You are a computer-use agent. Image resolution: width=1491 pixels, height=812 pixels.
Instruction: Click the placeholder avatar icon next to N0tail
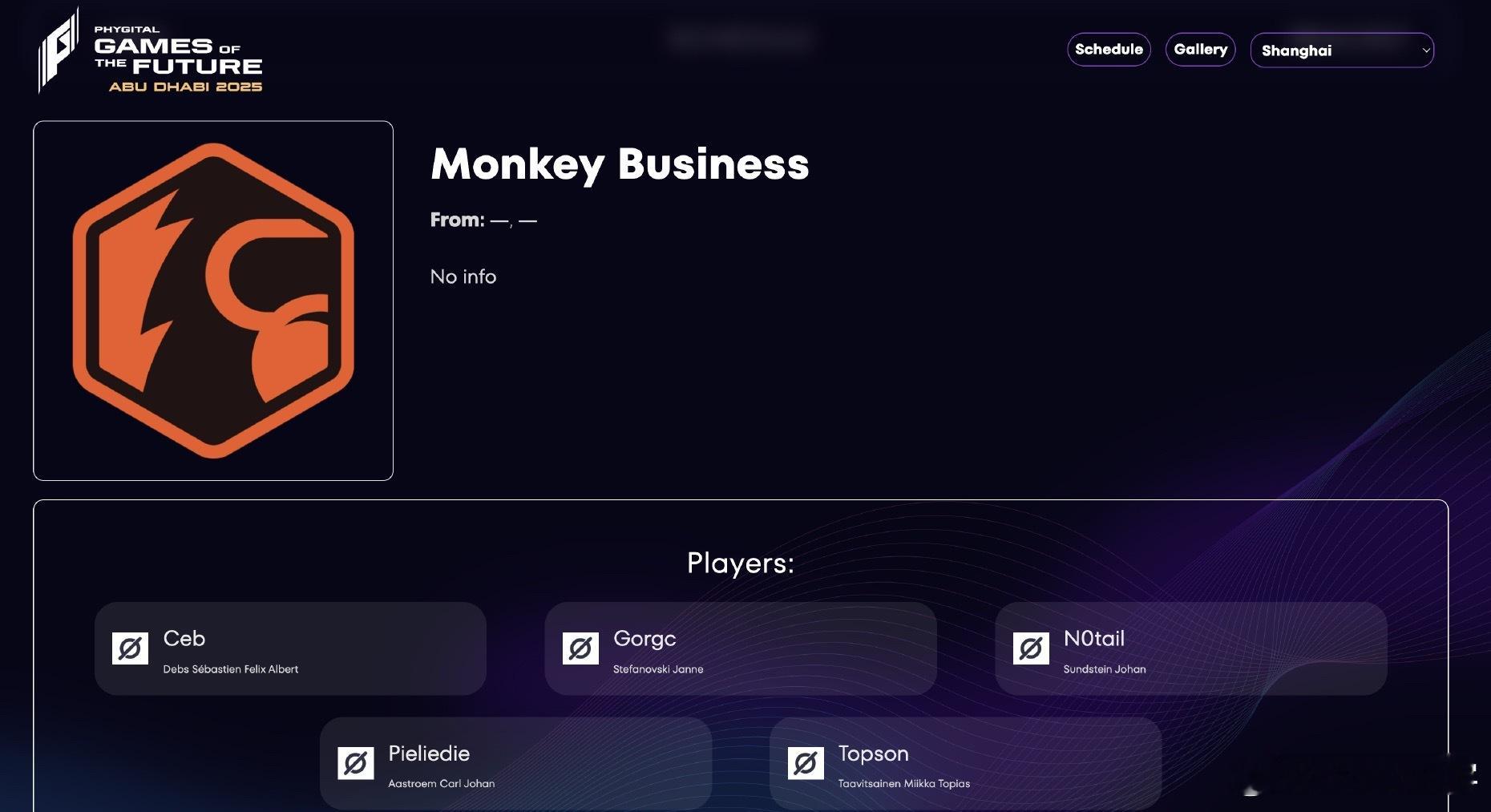coord(1031,648)
